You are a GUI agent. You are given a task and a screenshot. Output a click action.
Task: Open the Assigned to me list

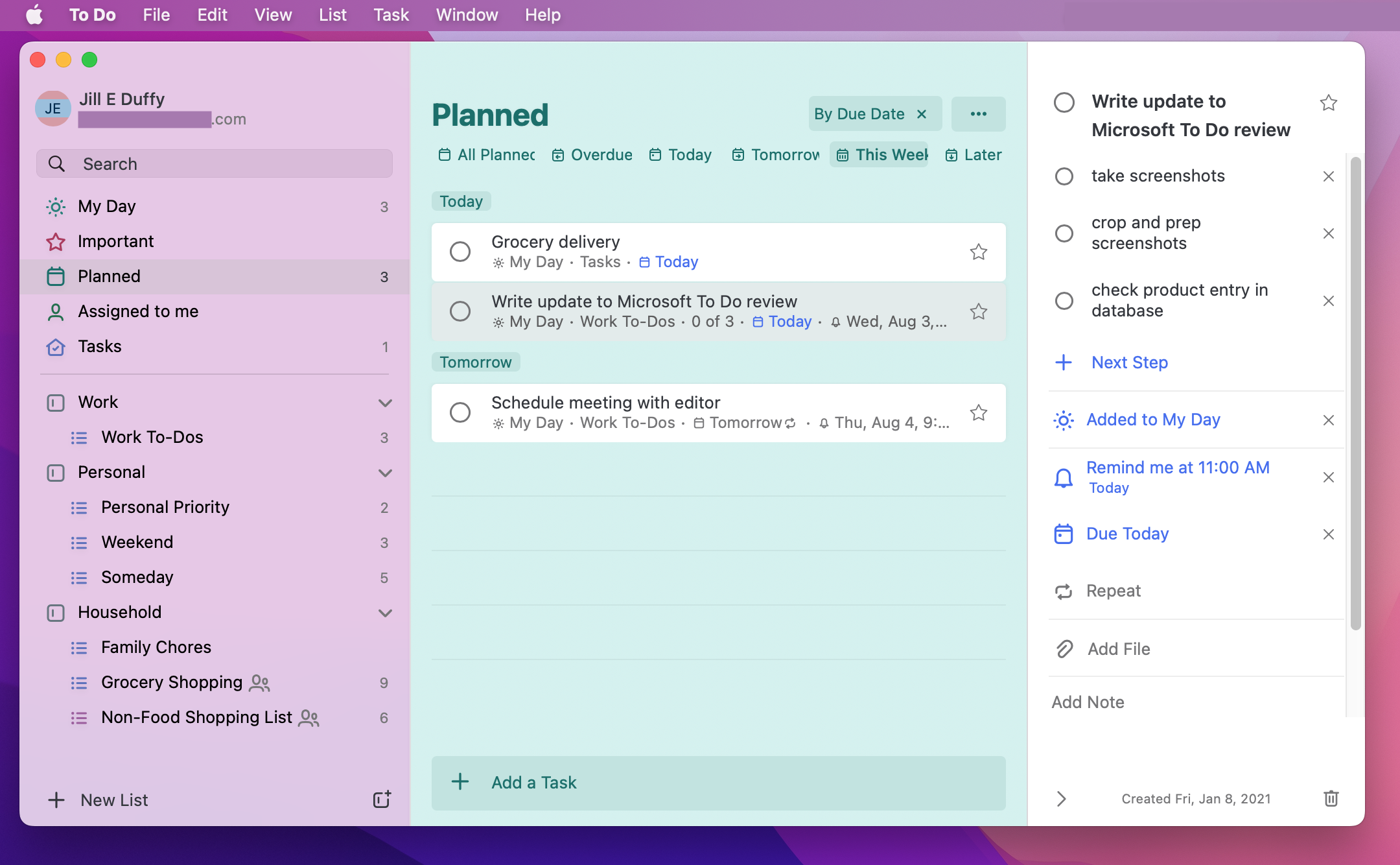click(138, 311)
